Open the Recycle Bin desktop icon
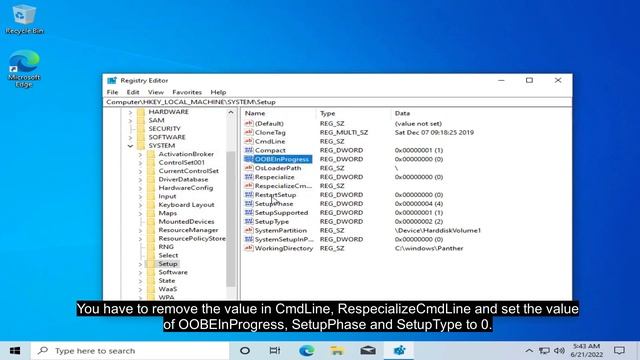This screenshot has width=640, height=360. pyautogui.click(x=24, y=19)
